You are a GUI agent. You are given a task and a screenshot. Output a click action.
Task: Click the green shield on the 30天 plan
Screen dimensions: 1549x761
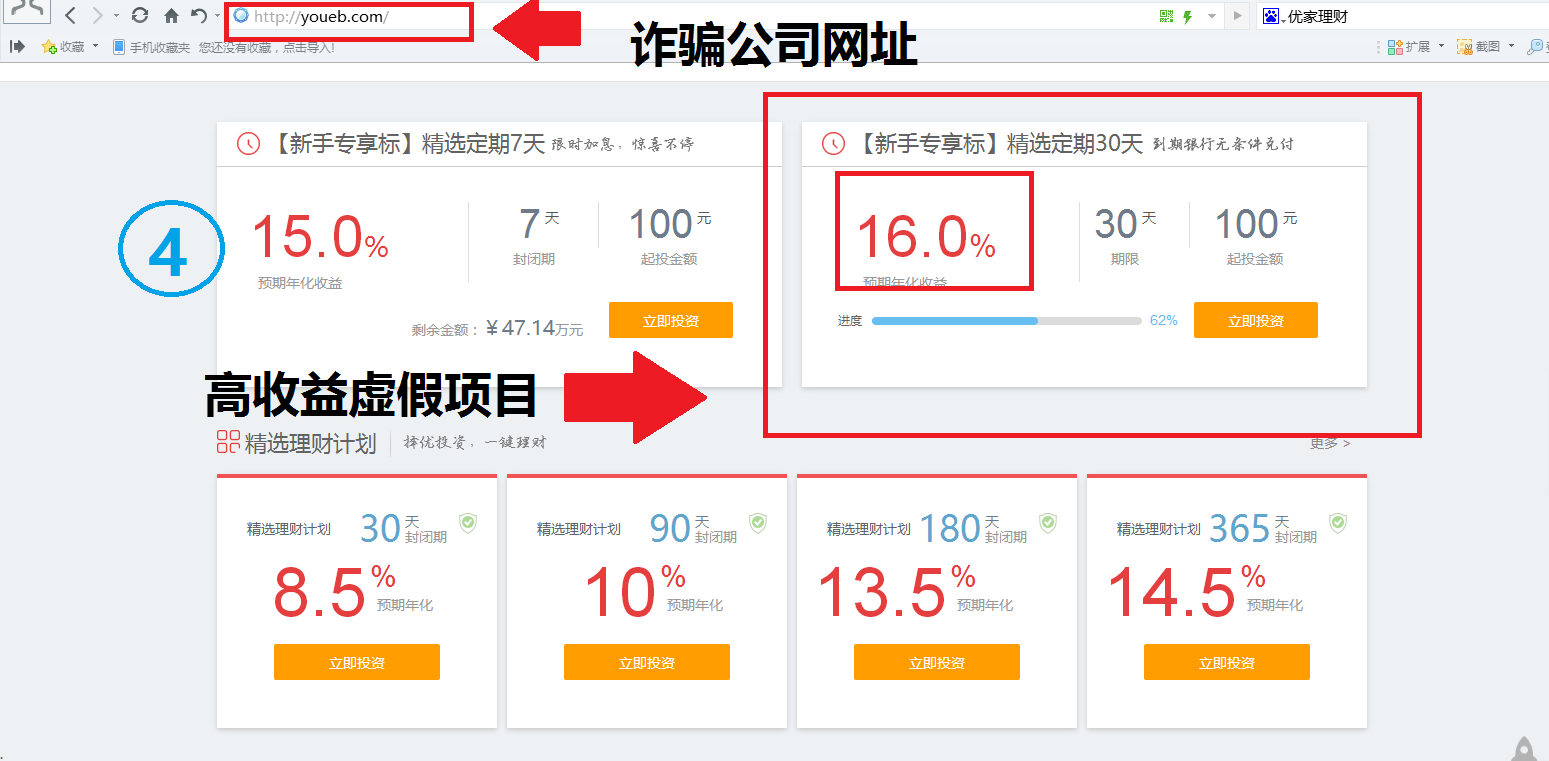pyautogui.click(x=468, y=522)
